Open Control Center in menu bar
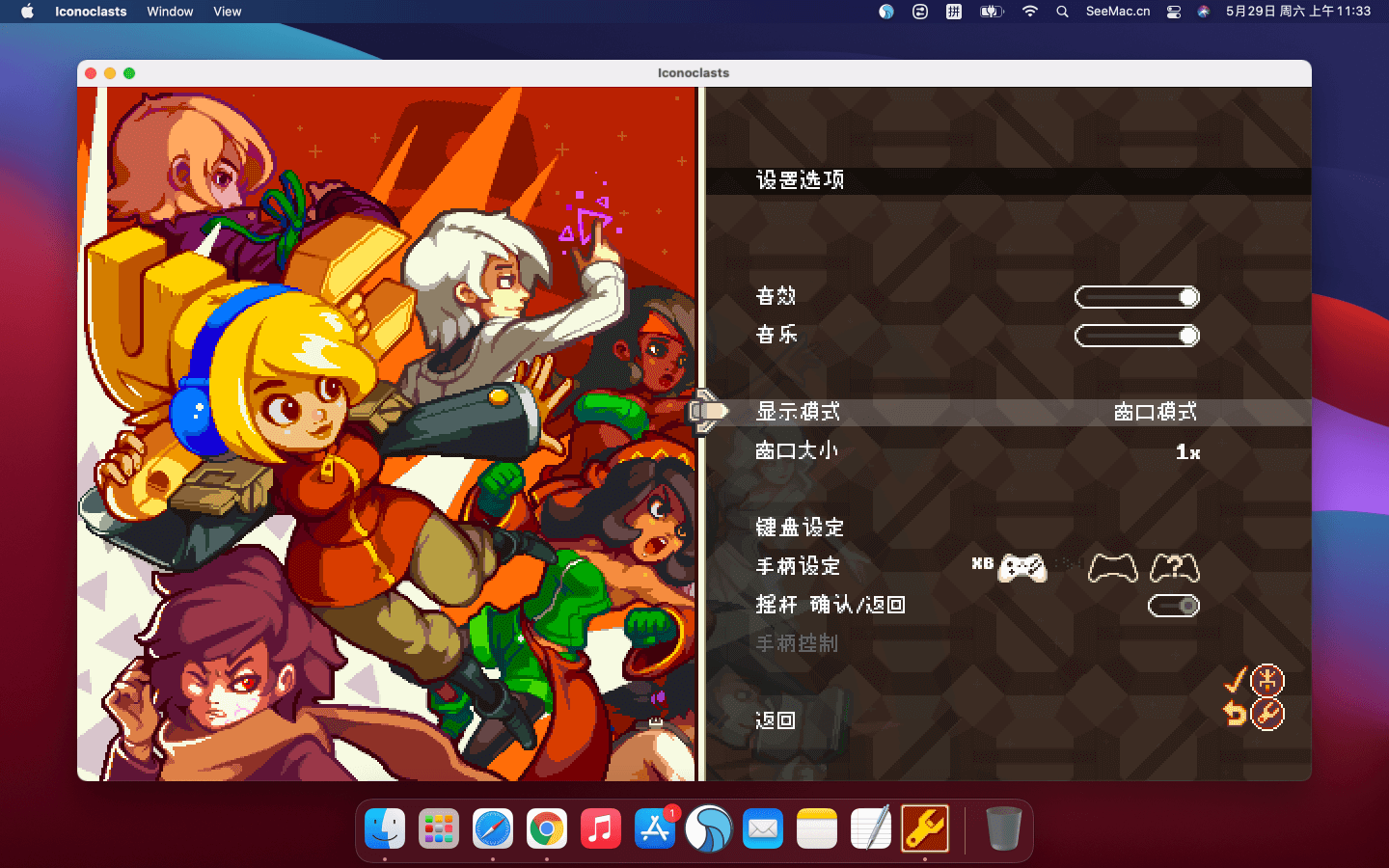 [x=1174, y=12]
